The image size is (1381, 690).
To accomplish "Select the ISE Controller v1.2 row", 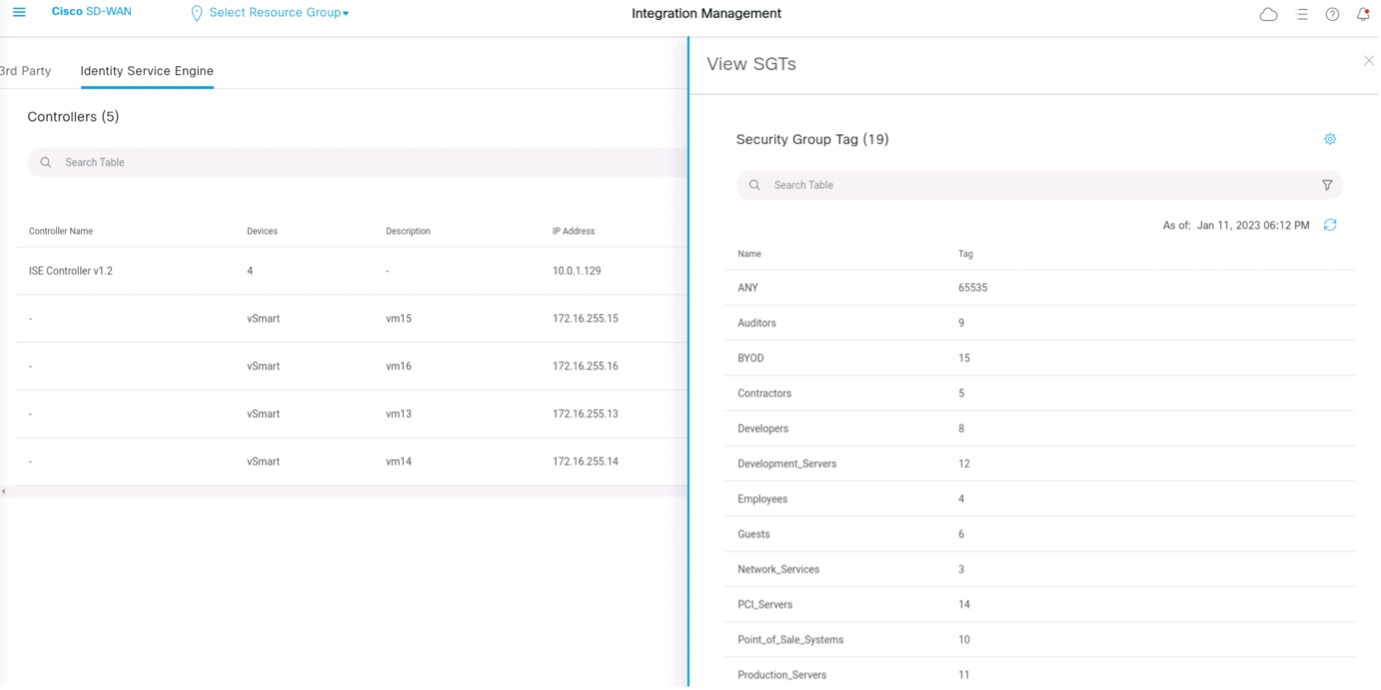I will [70, 270].
